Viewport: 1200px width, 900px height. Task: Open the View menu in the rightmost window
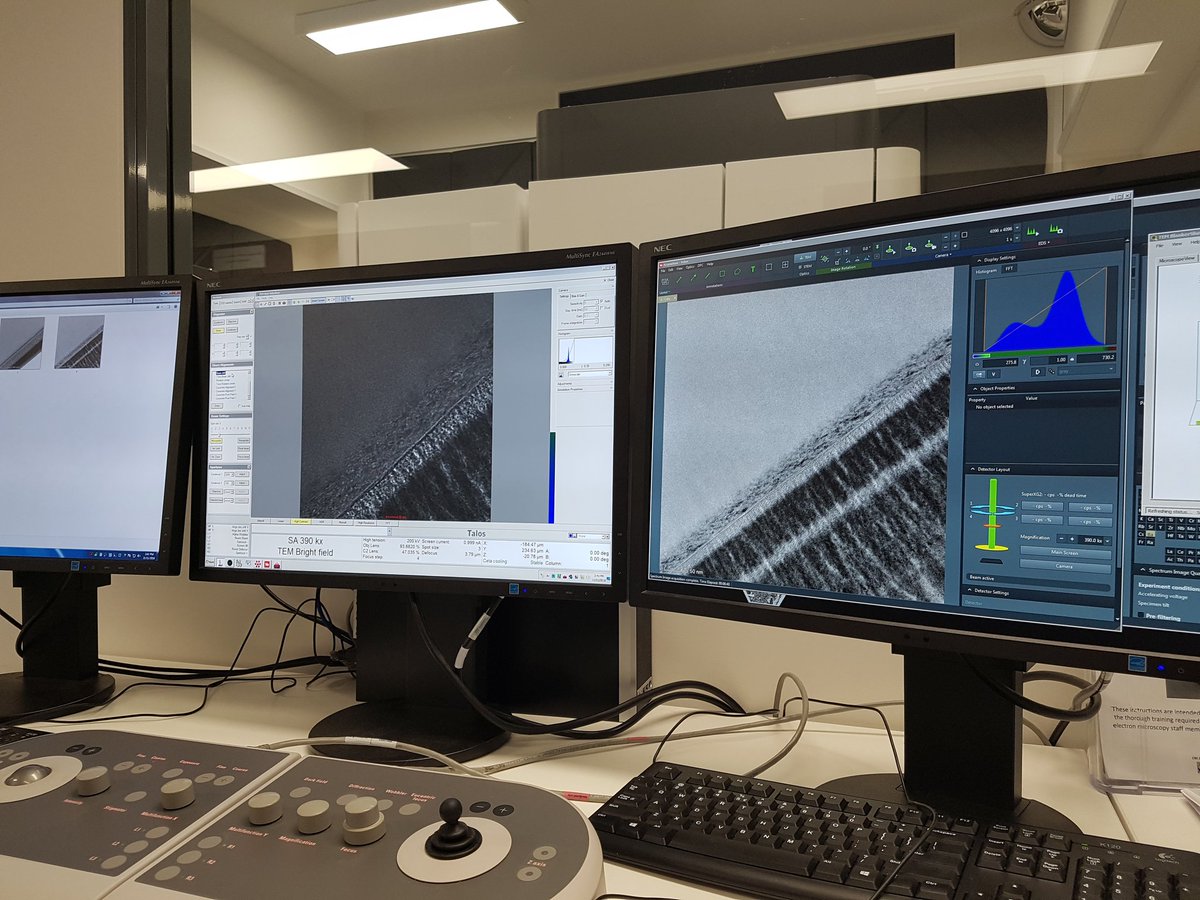point(1177,244)
